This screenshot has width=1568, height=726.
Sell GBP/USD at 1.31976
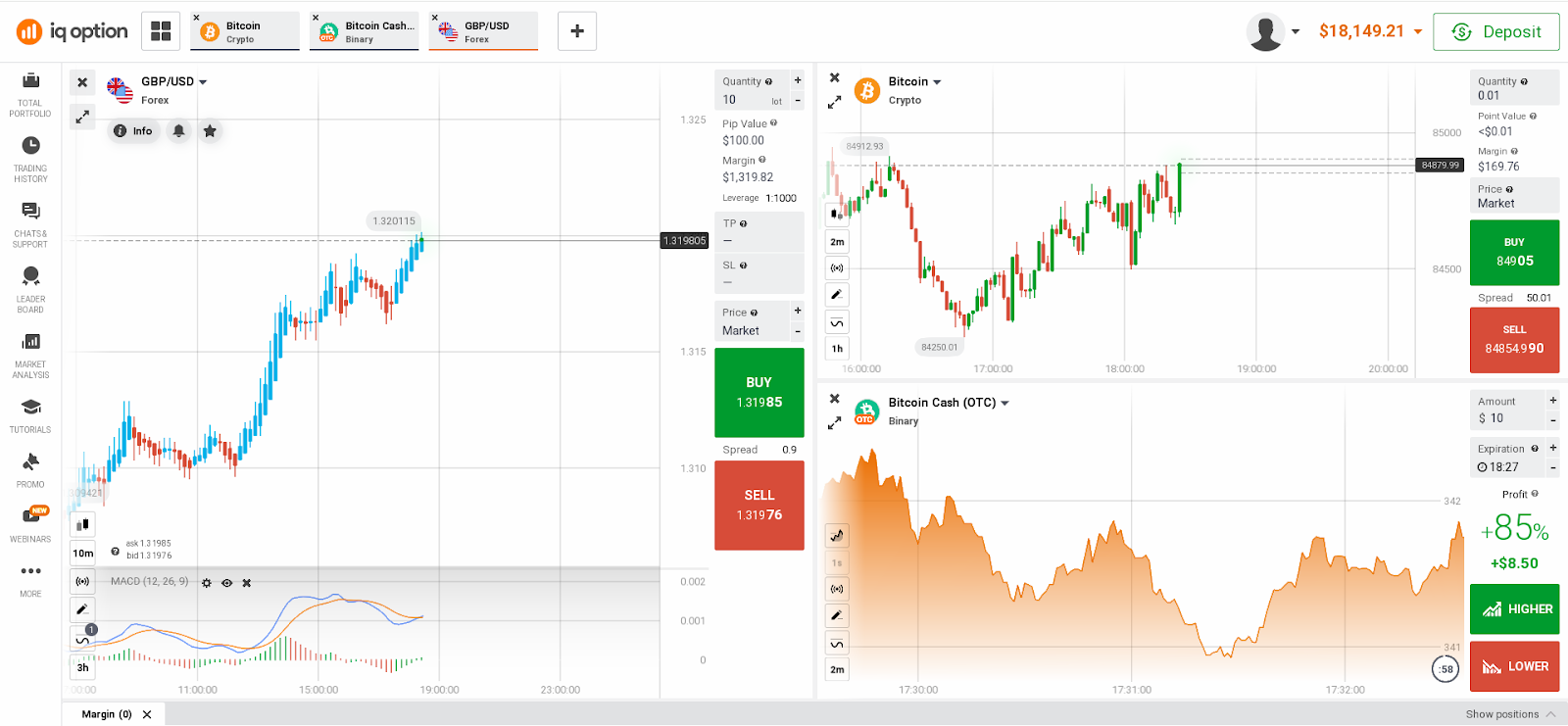tap(759, 505)
